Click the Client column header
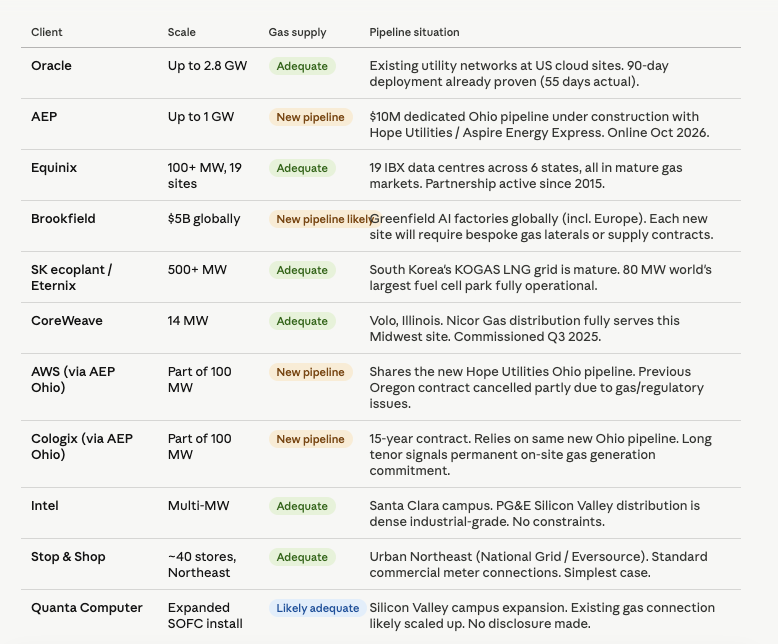The height and width of the screenshot is (644, 778). click(47, 32)
